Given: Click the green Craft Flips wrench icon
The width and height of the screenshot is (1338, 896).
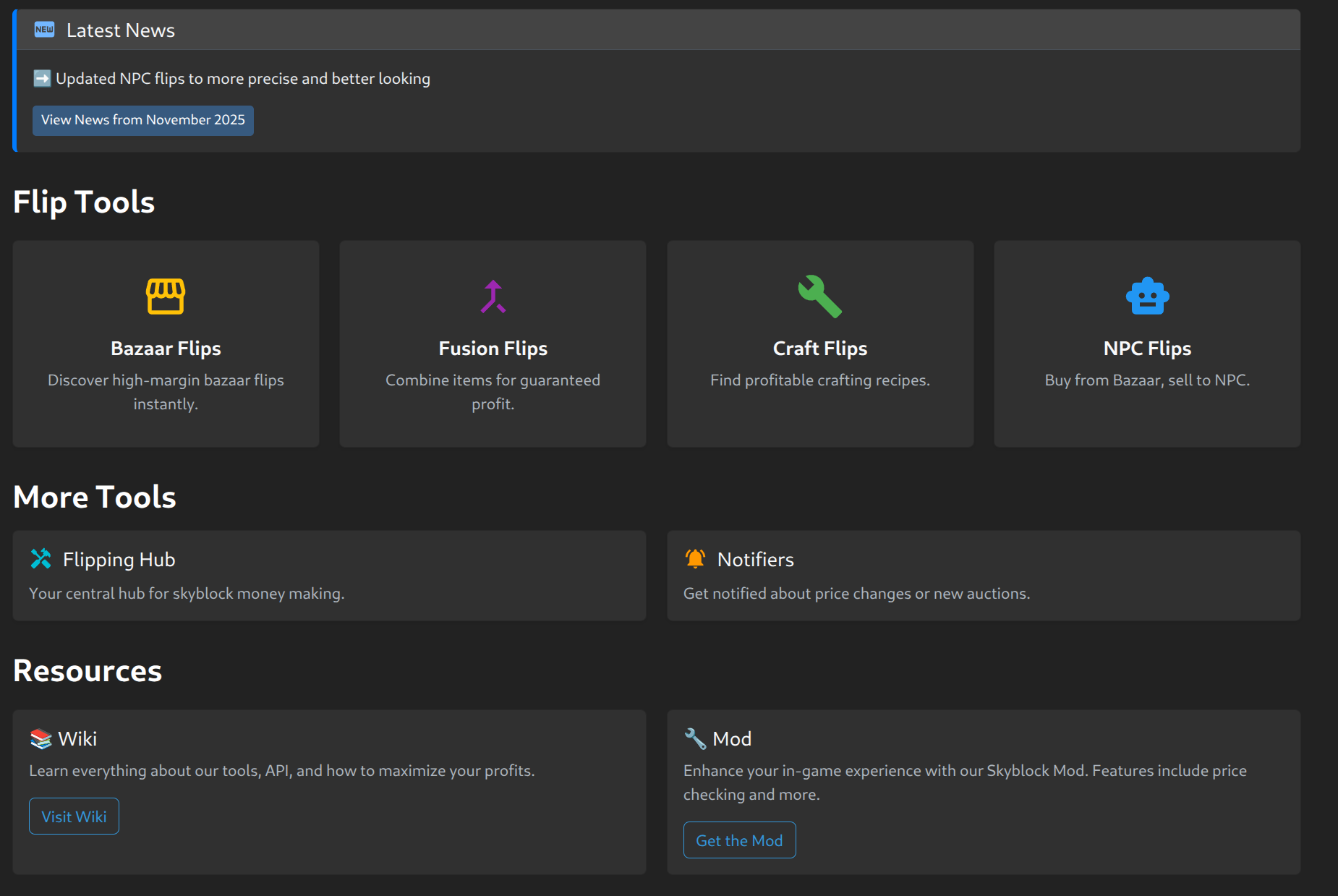Looking at the screenshot, I should (819, 296).
